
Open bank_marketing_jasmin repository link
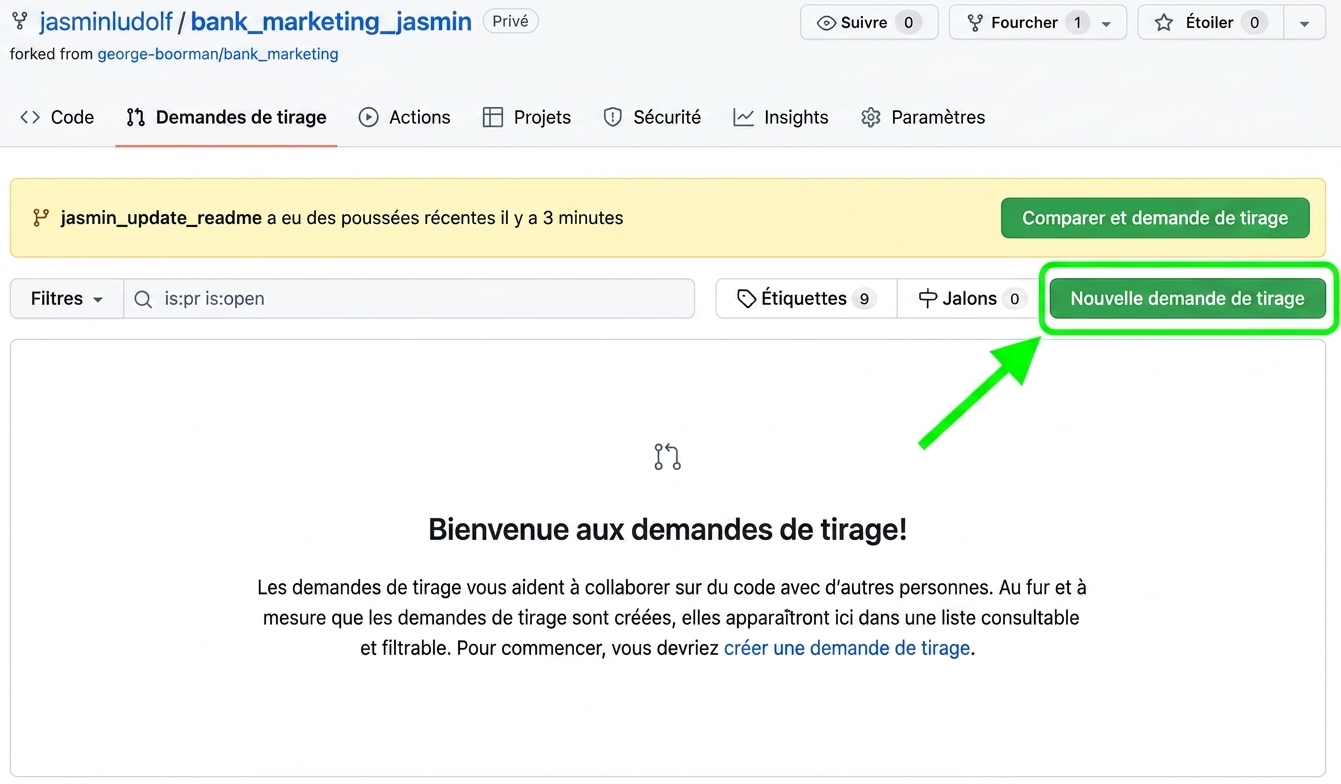(x=331, y=22)
